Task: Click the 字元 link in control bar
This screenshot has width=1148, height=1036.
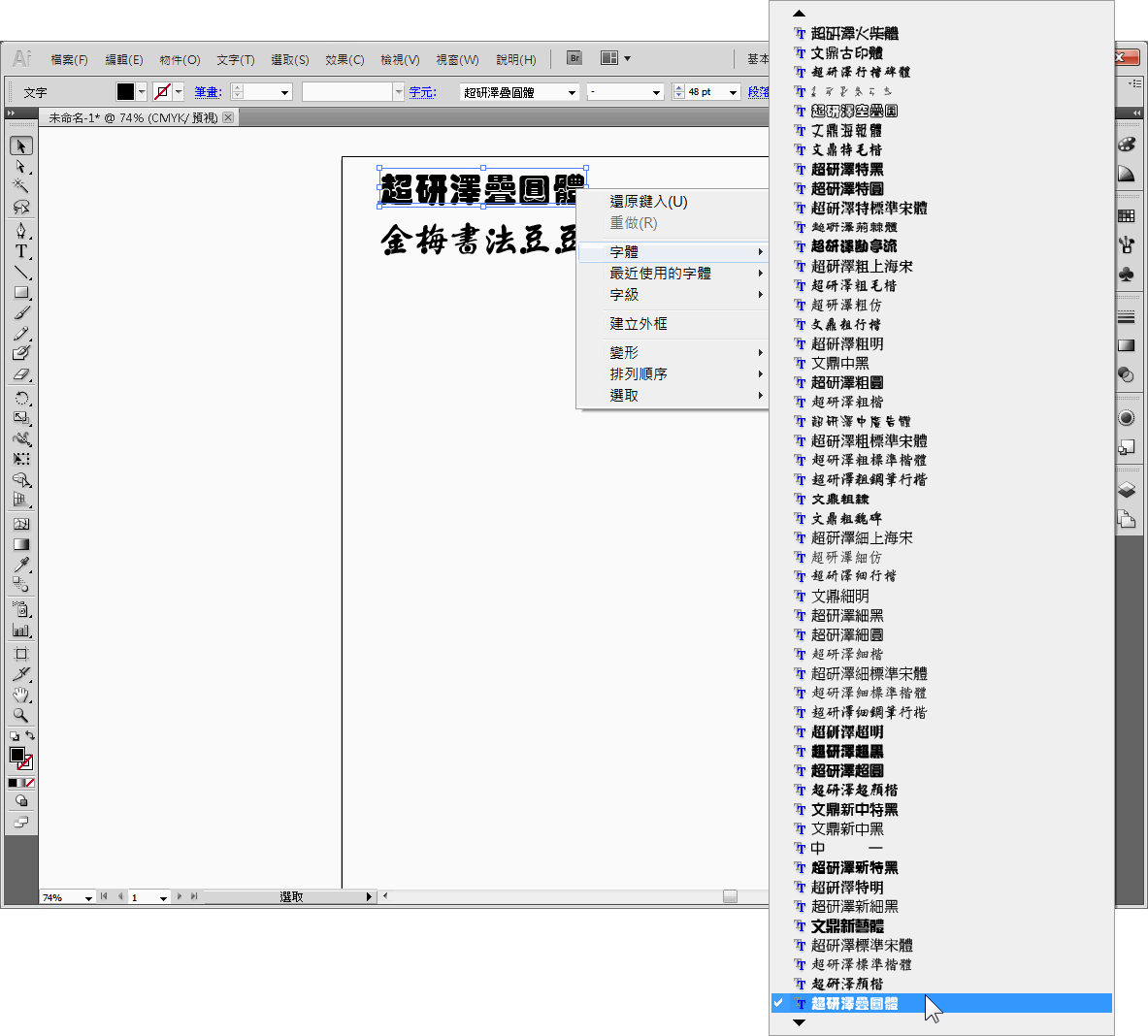Action: 422,92
